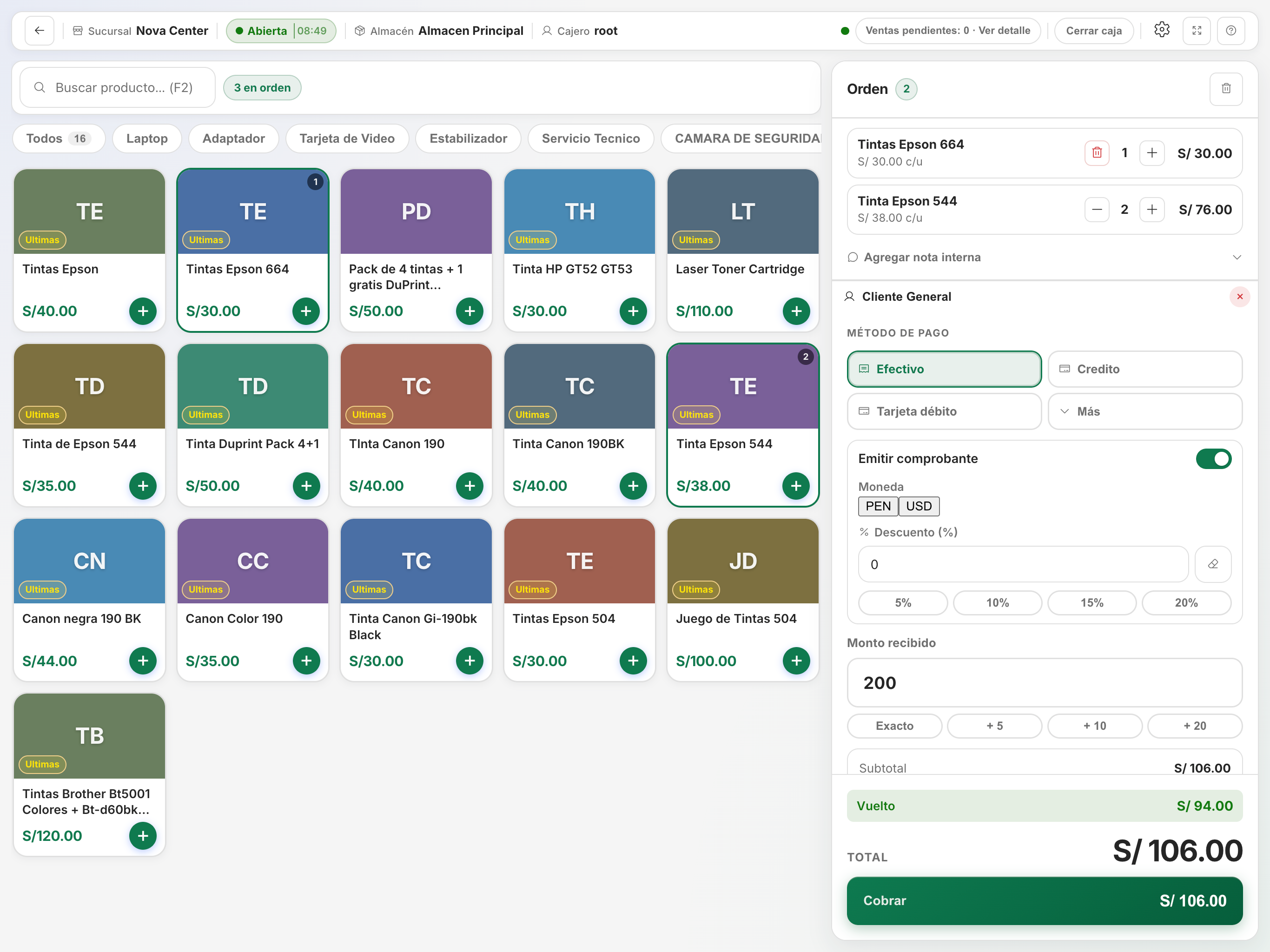
Task: Select Credito as payment method
Action: coord(1144,369)
